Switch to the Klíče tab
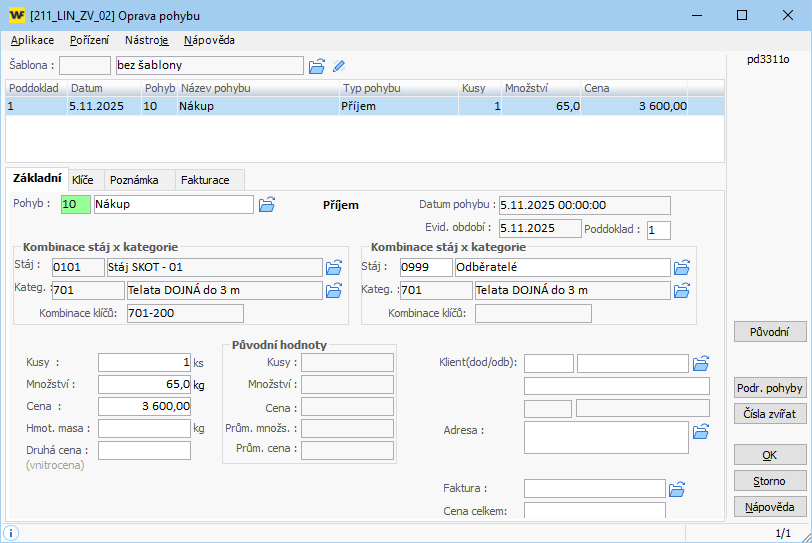Image resolution: width=812 pixels, height=543 pixels. click(x=83, y=180)
